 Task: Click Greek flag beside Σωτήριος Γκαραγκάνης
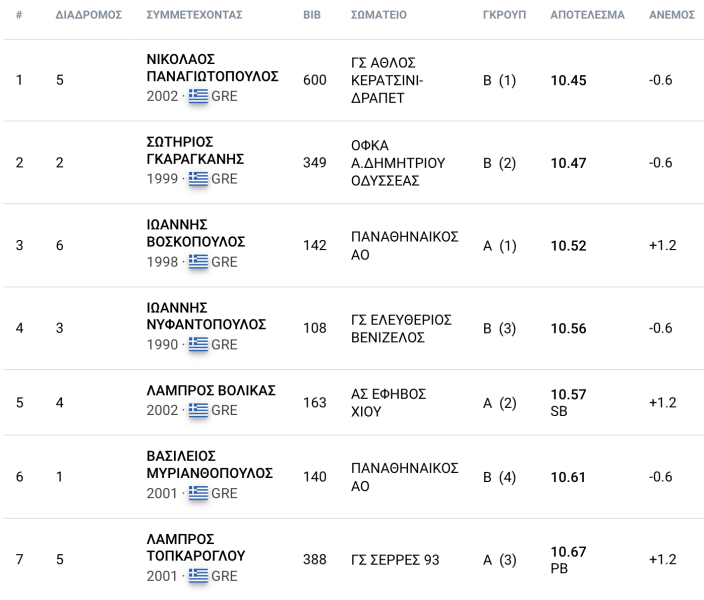tap(198, 179)
